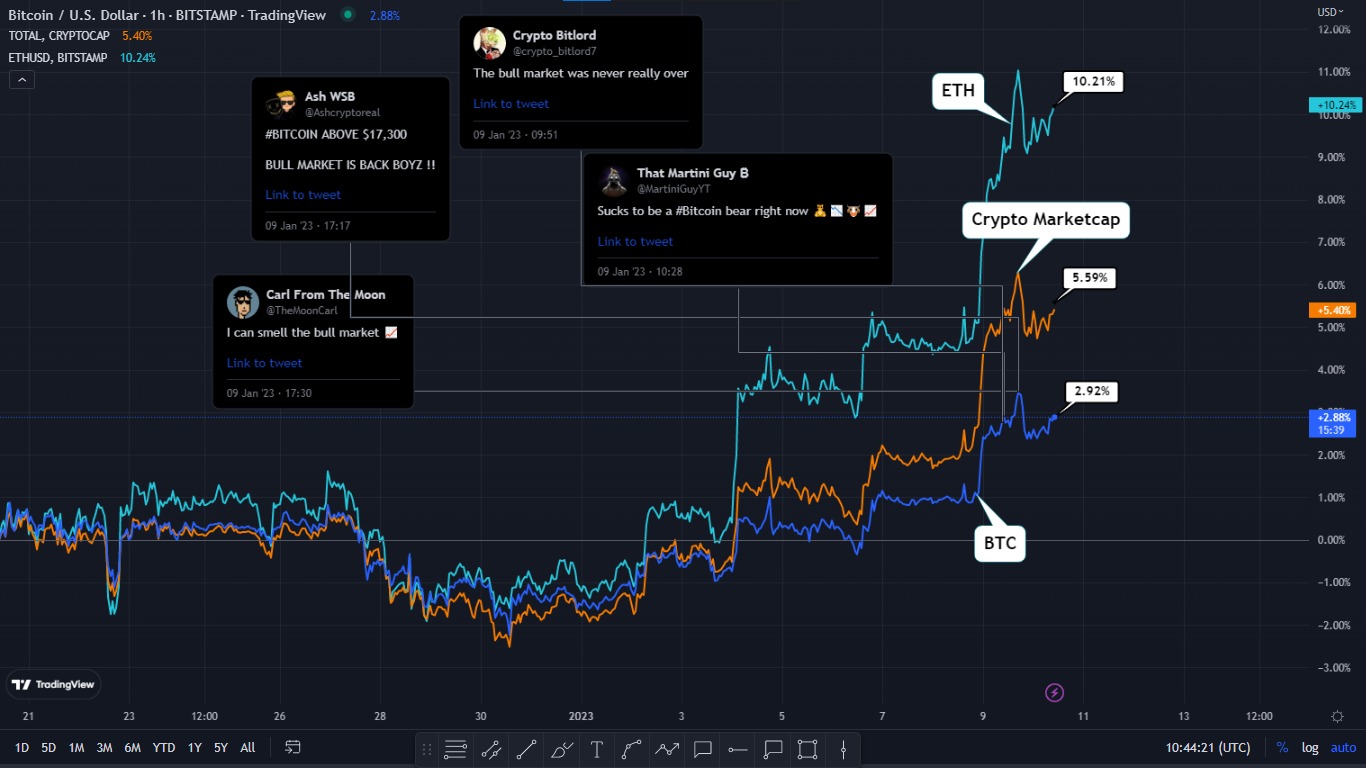The height and width of the screenshot is (768, 1366).
Task: Open the USD currency dropdown
Action: pos(1332,12)
